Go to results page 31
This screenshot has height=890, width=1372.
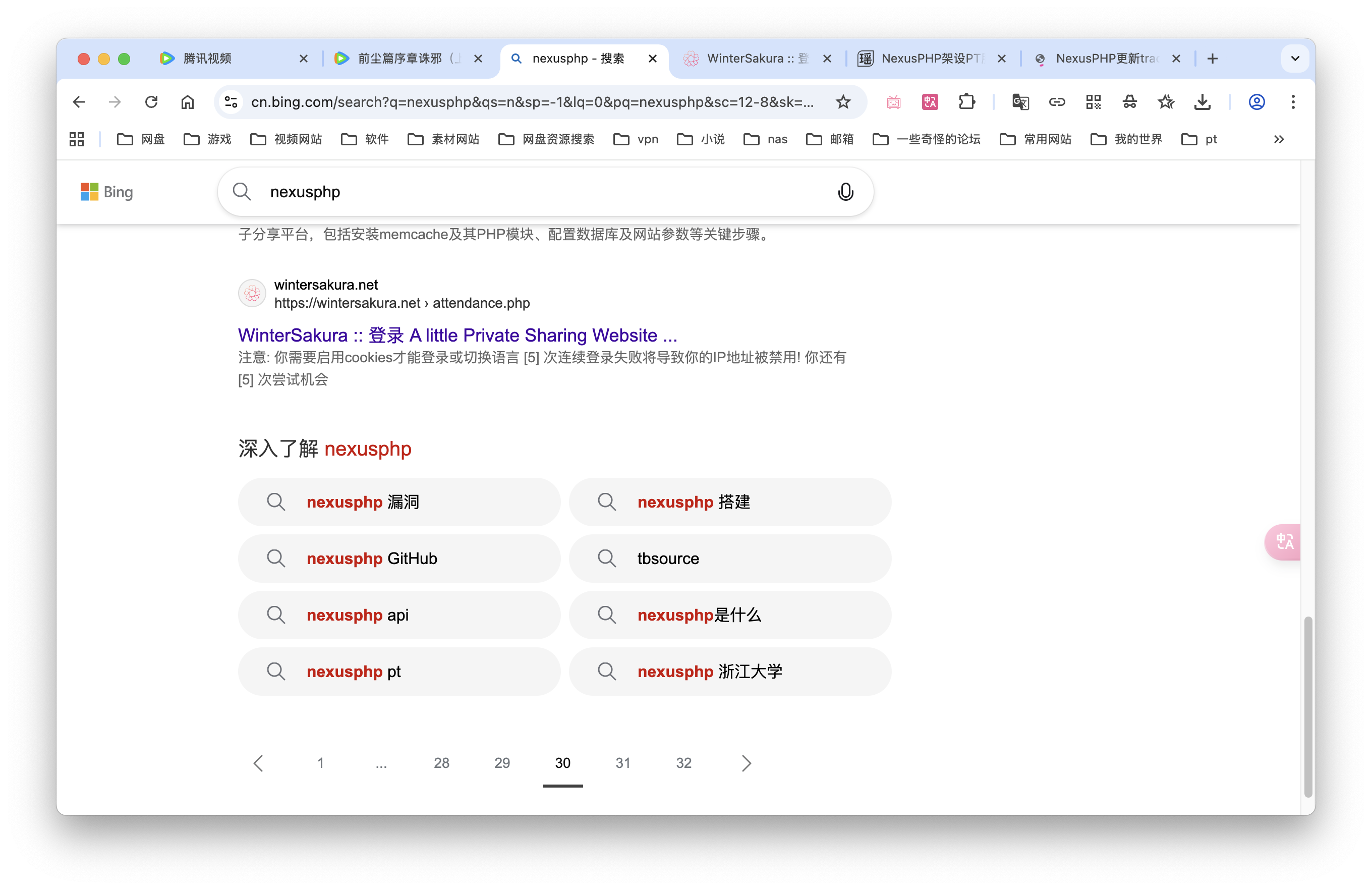pos(622,763)
